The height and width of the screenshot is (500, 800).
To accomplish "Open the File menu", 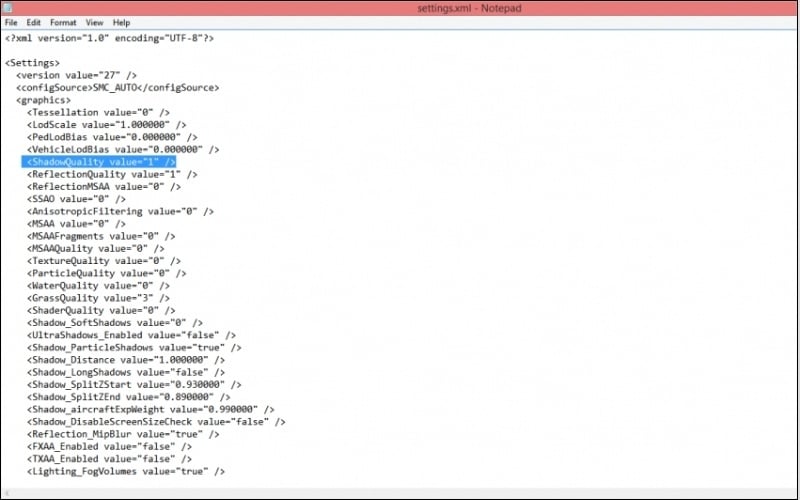I will (x=11, y=22).
